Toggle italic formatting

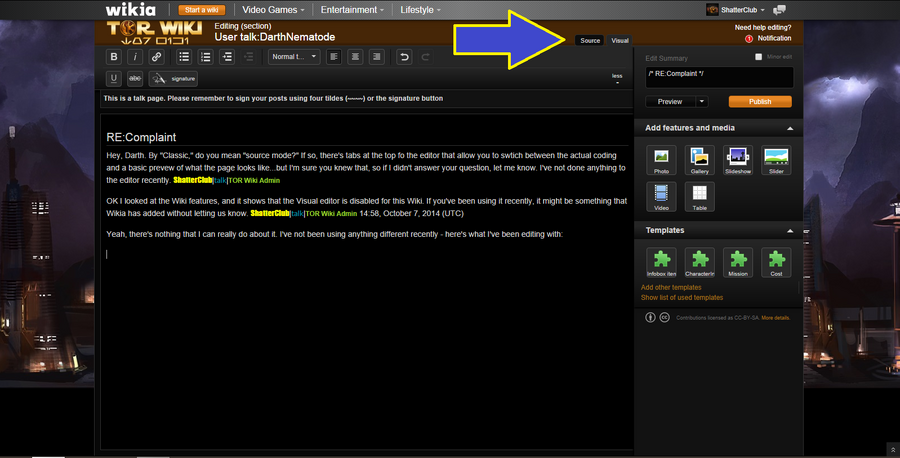pyautogui.click(x=135, y=57)
